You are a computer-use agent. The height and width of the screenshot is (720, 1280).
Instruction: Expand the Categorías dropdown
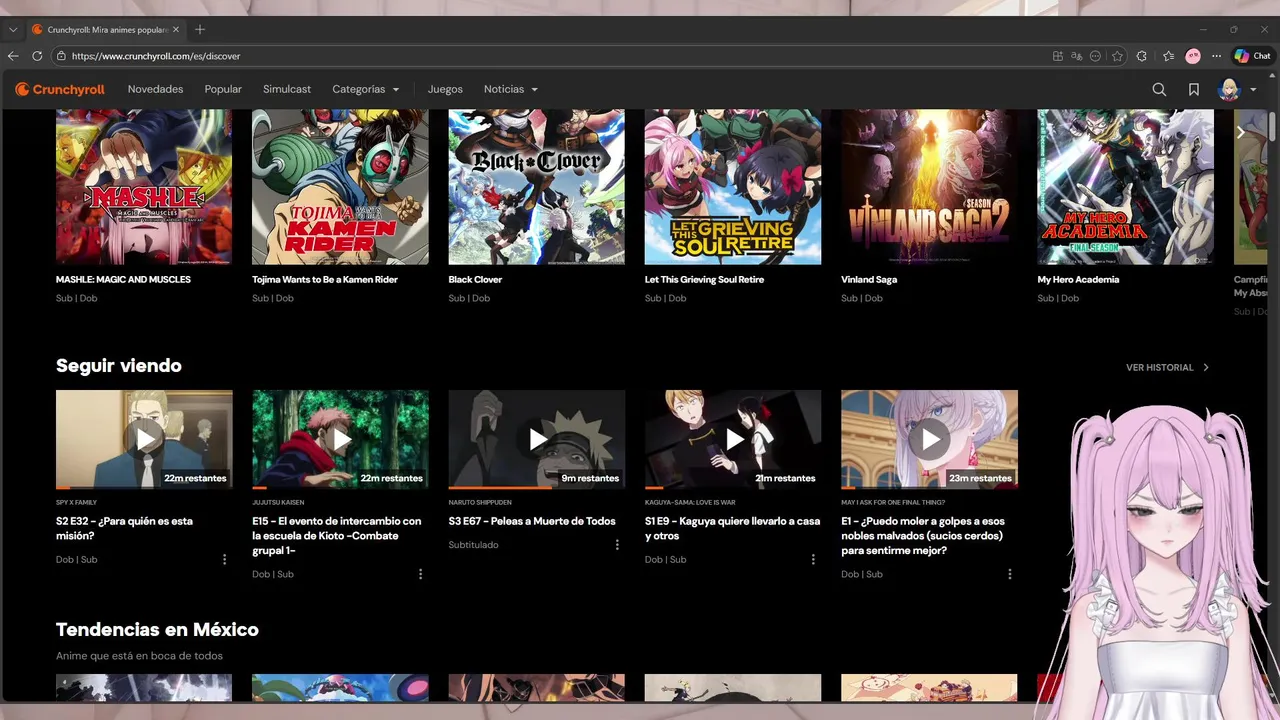point(366,89)
